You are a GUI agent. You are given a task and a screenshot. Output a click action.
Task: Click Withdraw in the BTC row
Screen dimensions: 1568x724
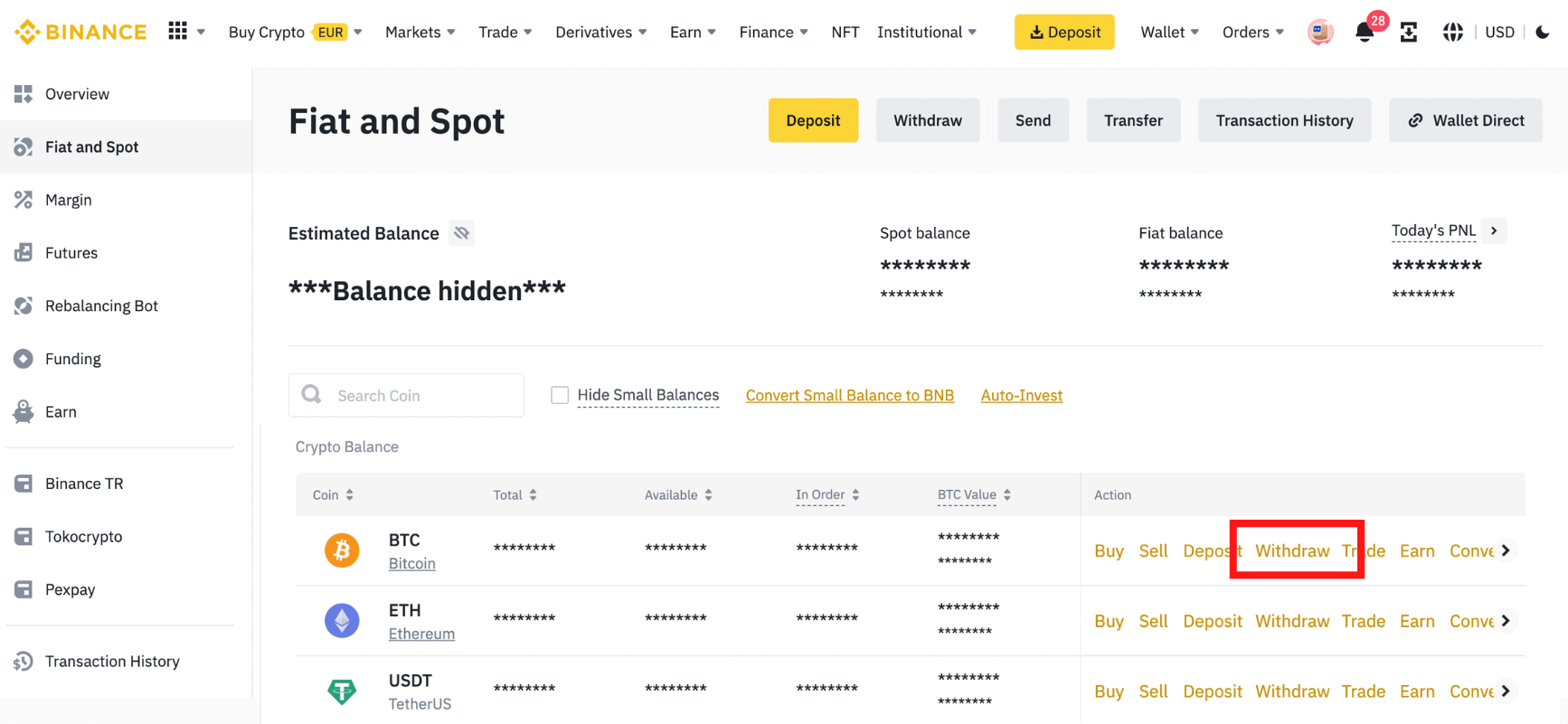(x=1292, y=550)
